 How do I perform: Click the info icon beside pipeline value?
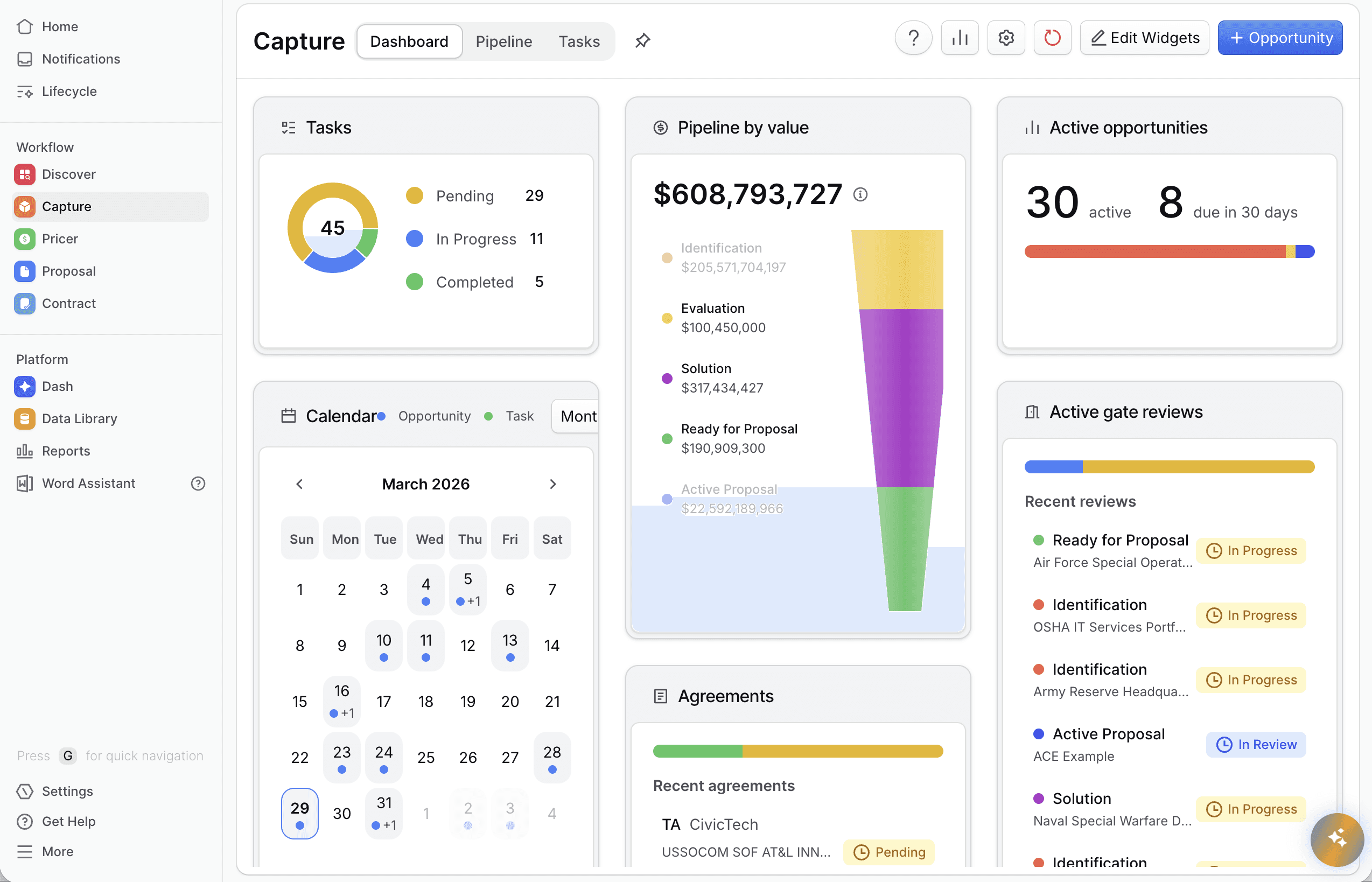click(860, 195)
